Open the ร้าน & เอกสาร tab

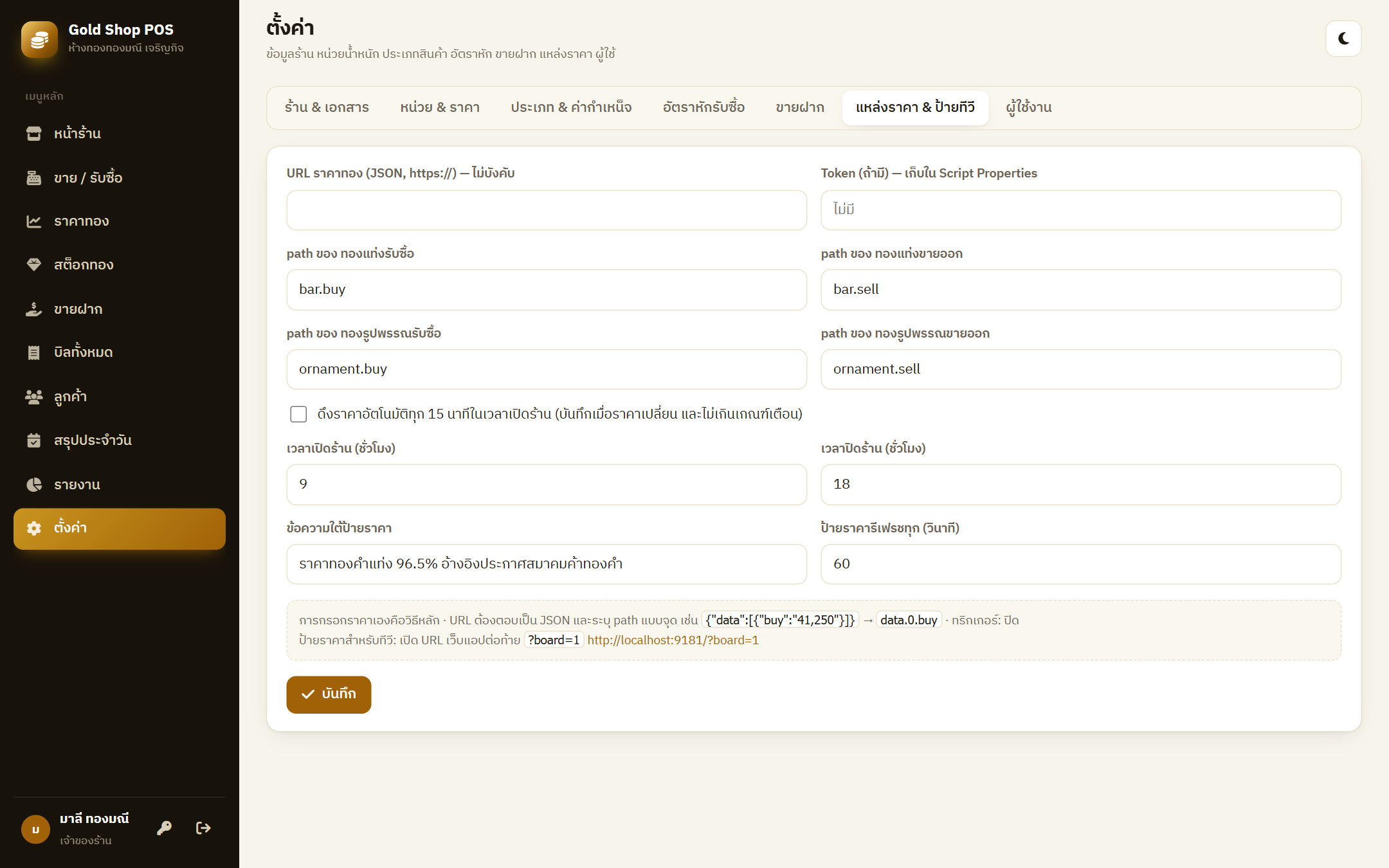click(x=327, y=107)
